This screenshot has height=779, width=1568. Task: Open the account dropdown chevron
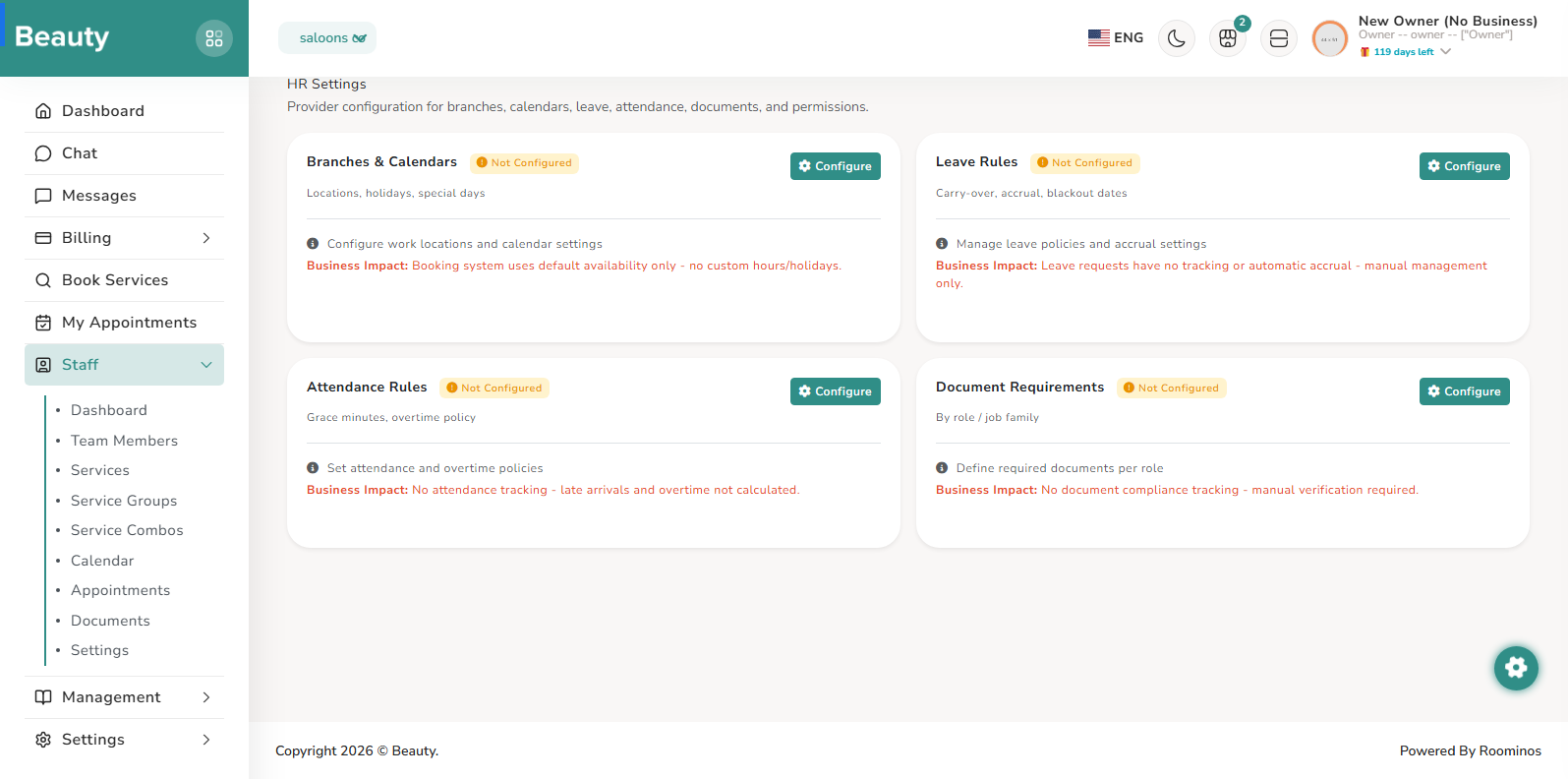pos(1445,52)
